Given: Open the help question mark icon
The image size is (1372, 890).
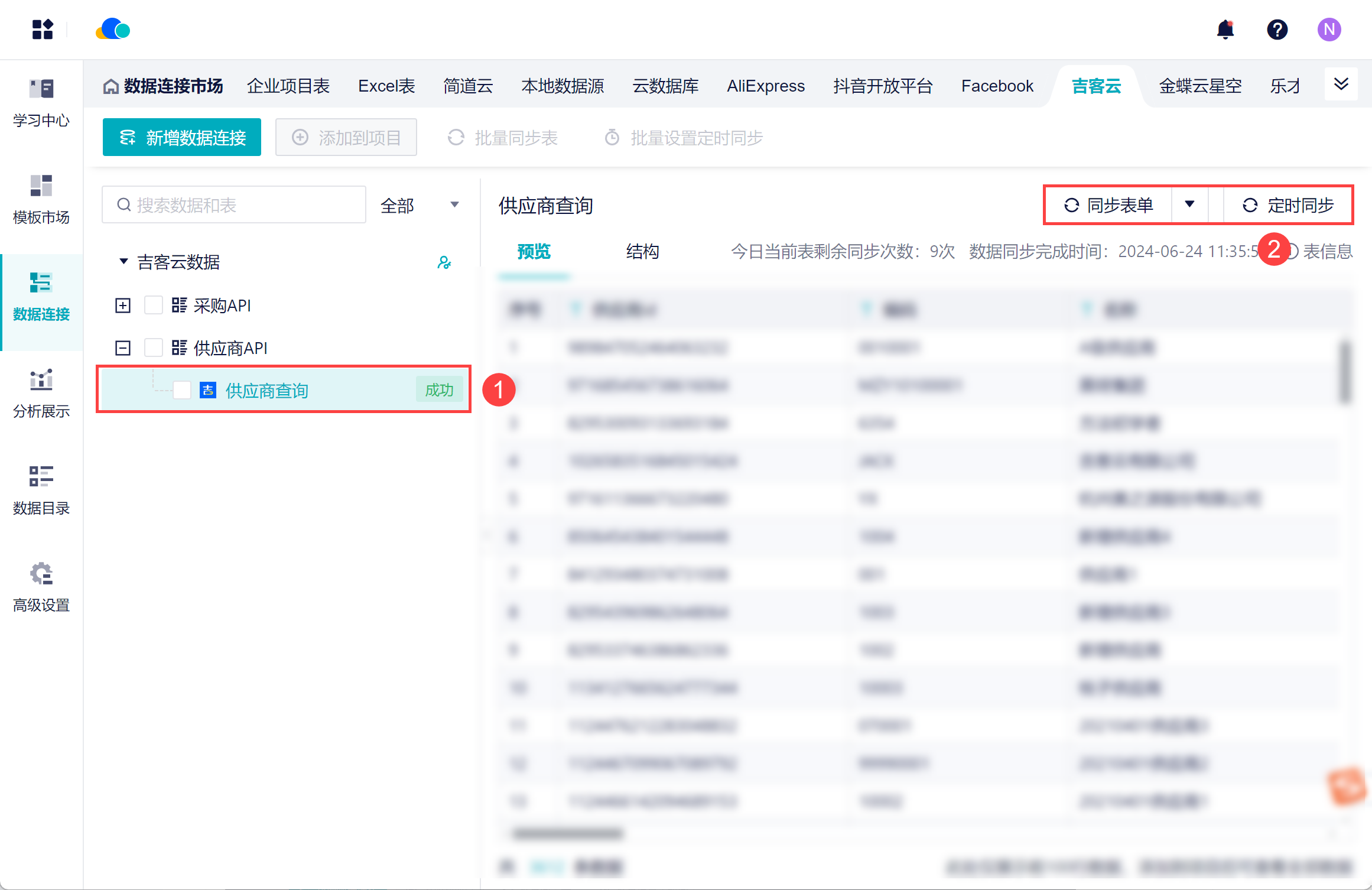Looking at the screenshot, I should pyautogui.click(x=1277, y=29).
